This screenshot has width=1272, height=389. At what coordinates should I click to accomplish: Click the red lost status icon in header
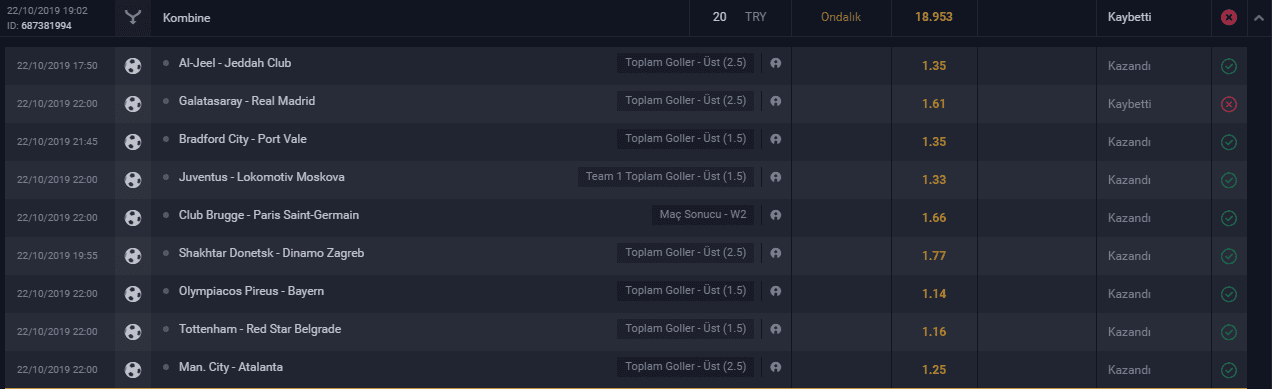(1229, 17)
